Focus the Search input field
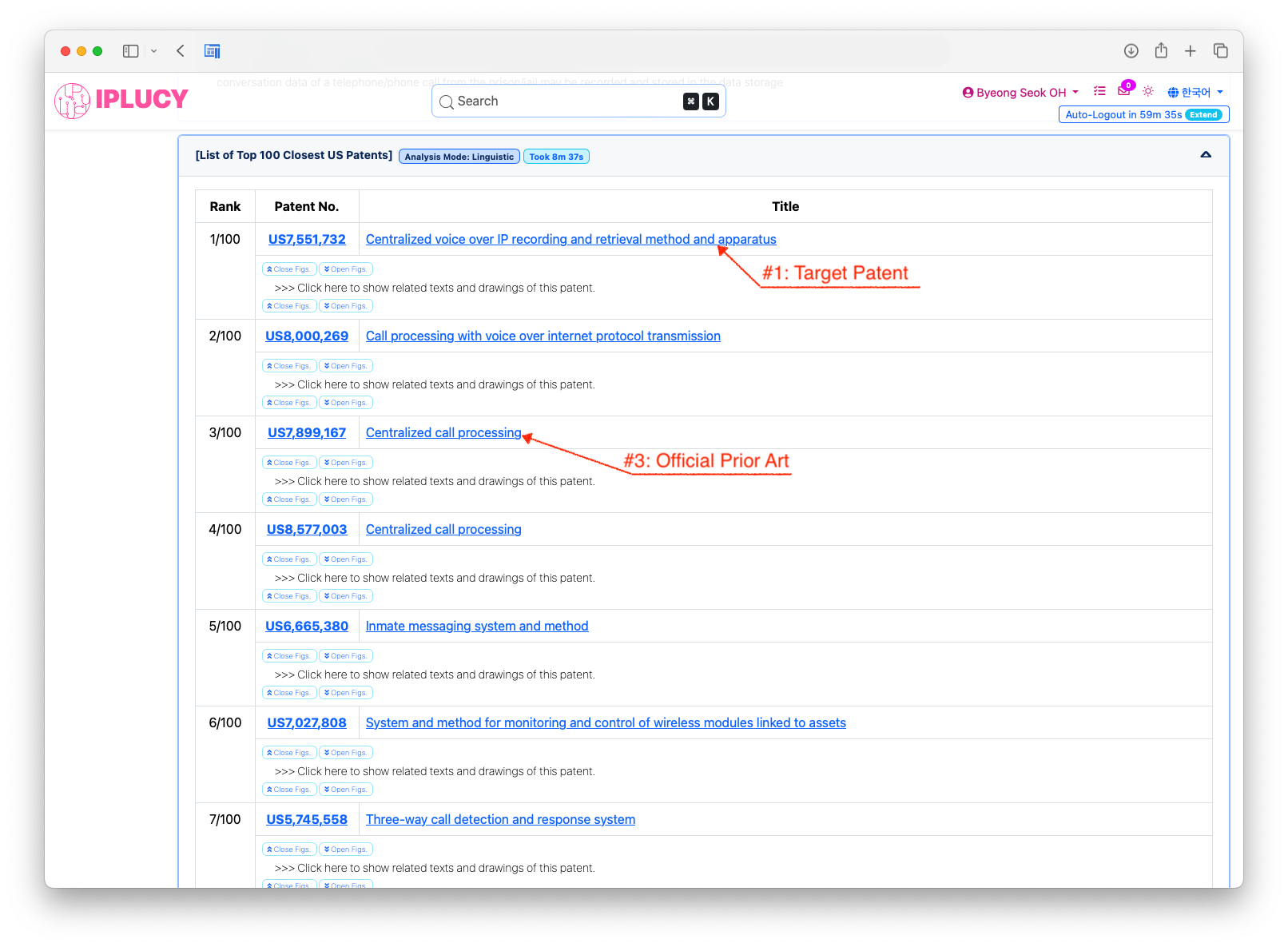Screen dimensions: 1288x947 pos(578,101)
